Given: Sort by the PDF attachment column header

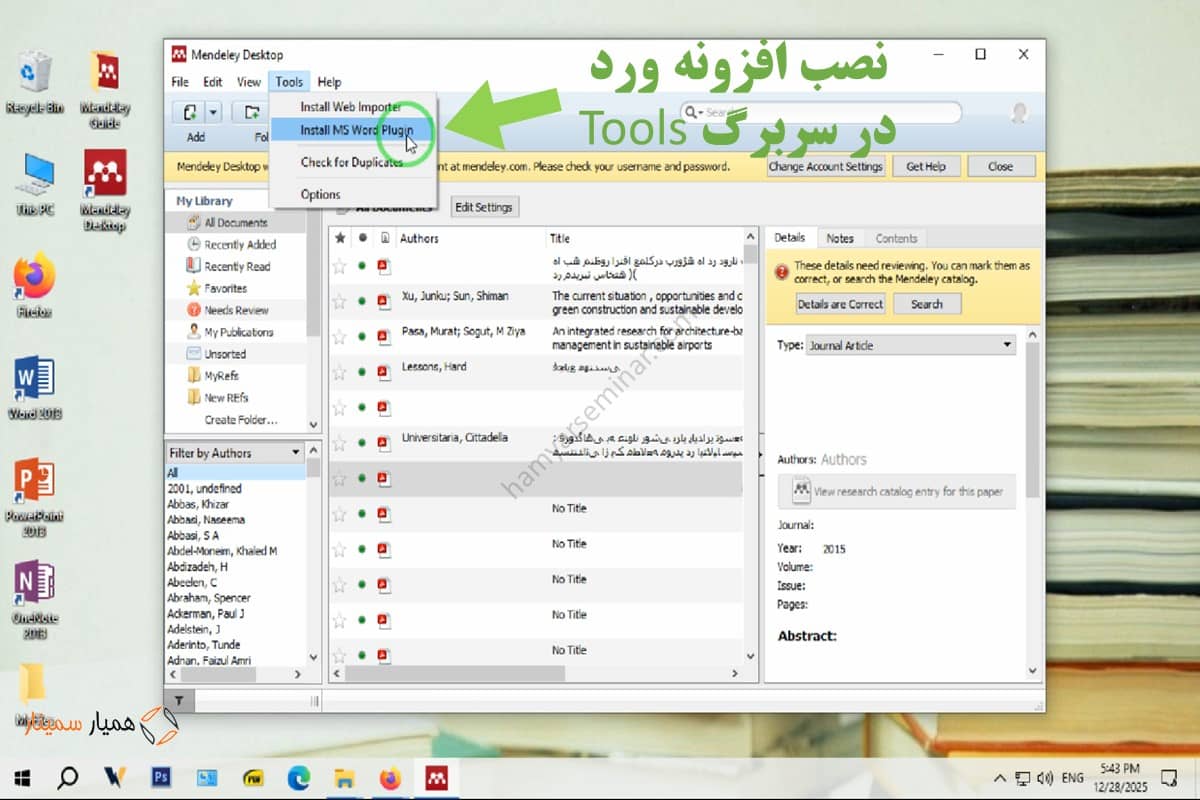Looking at the screenshot, I should point(384,238).
